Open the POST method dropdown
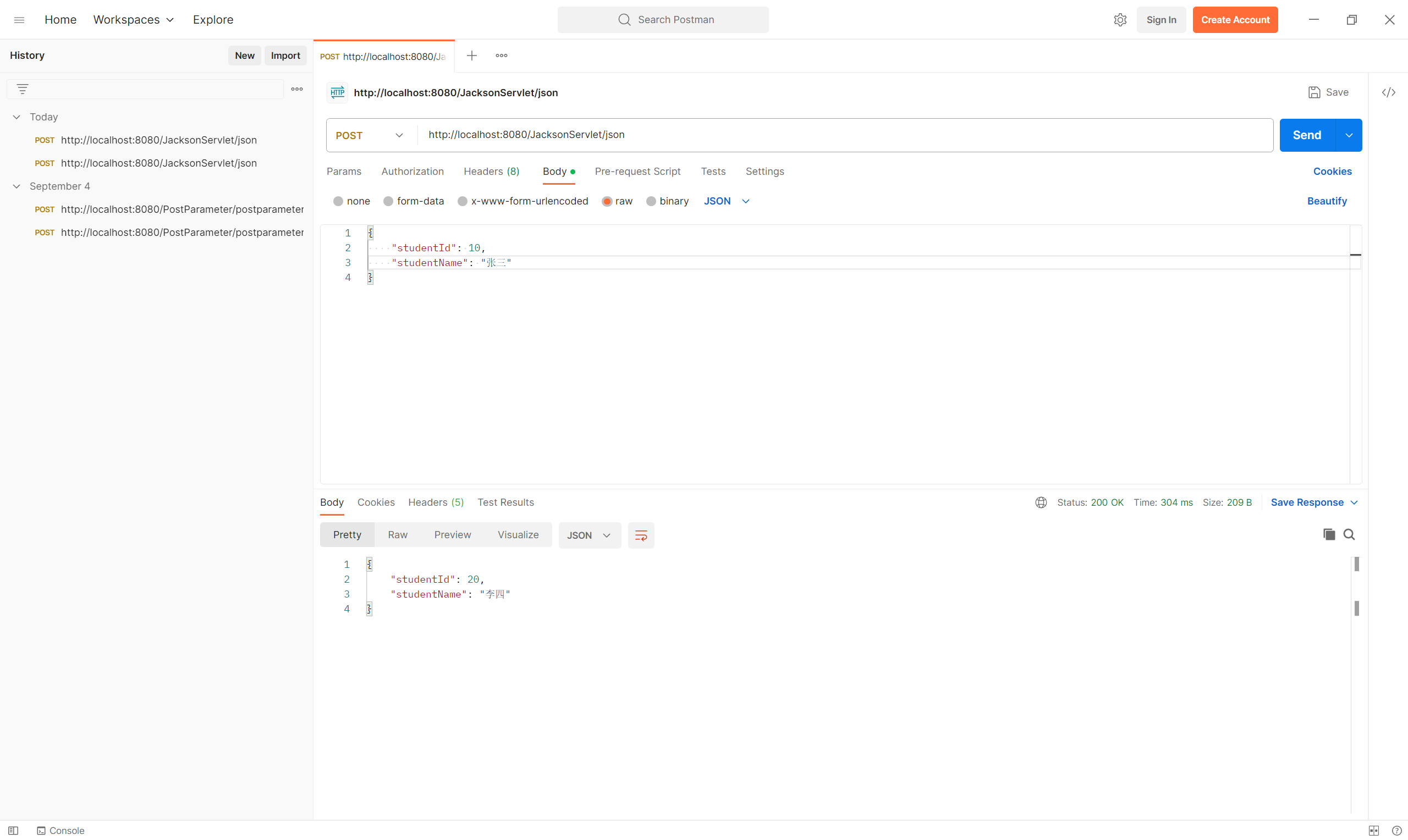 coord(370,135)
